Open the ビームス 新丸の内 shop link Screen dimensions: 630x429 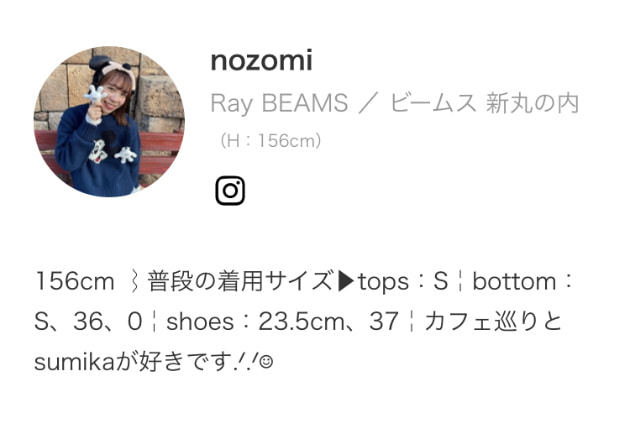(x=484, y=103)
